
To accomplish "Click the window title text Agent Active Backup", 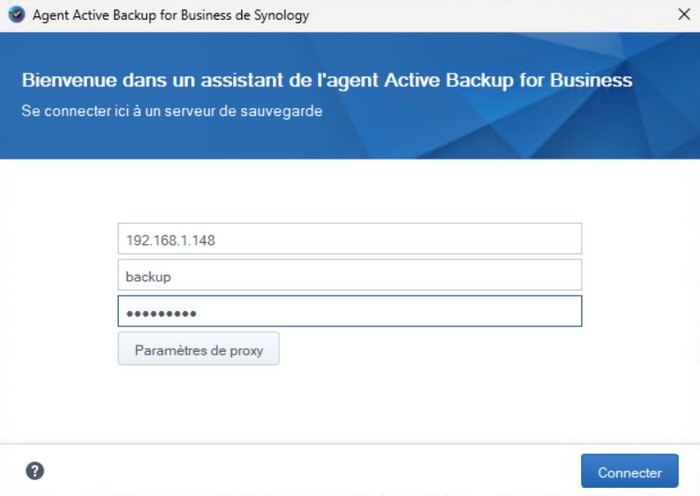I will pos(170,16).
